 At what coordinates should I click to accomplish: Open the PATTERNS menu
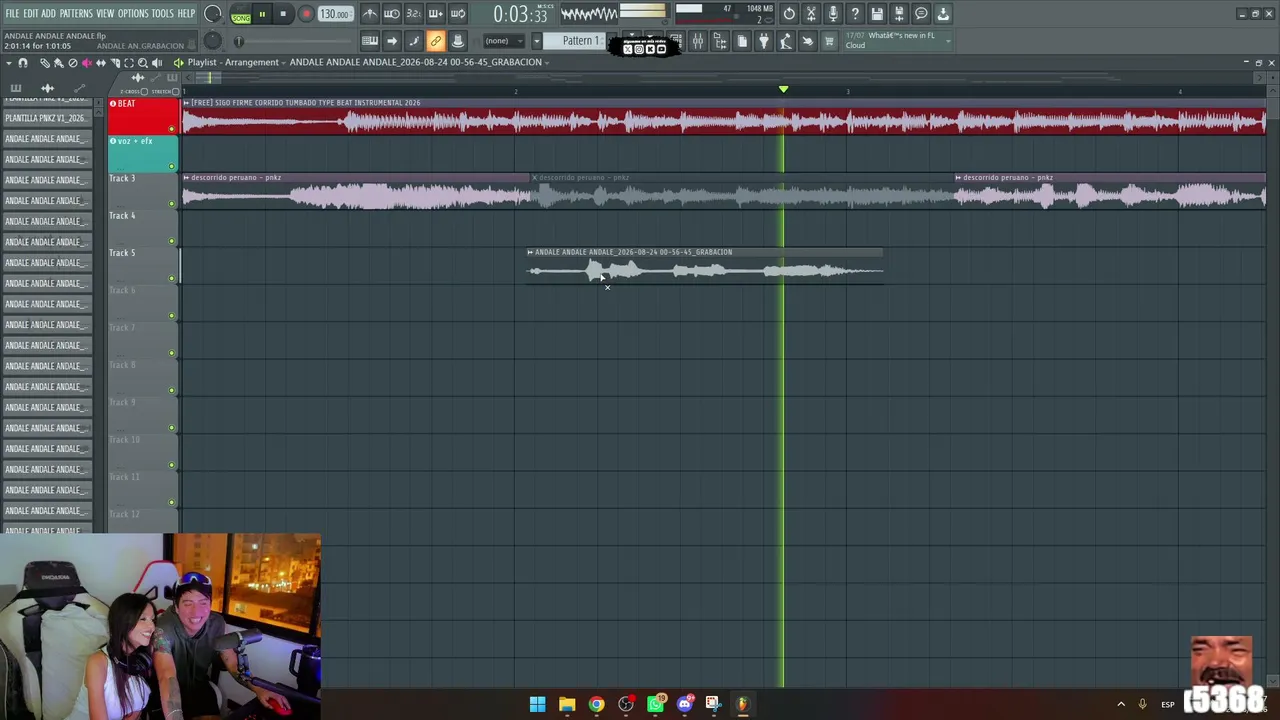click(x=76, y=13)
